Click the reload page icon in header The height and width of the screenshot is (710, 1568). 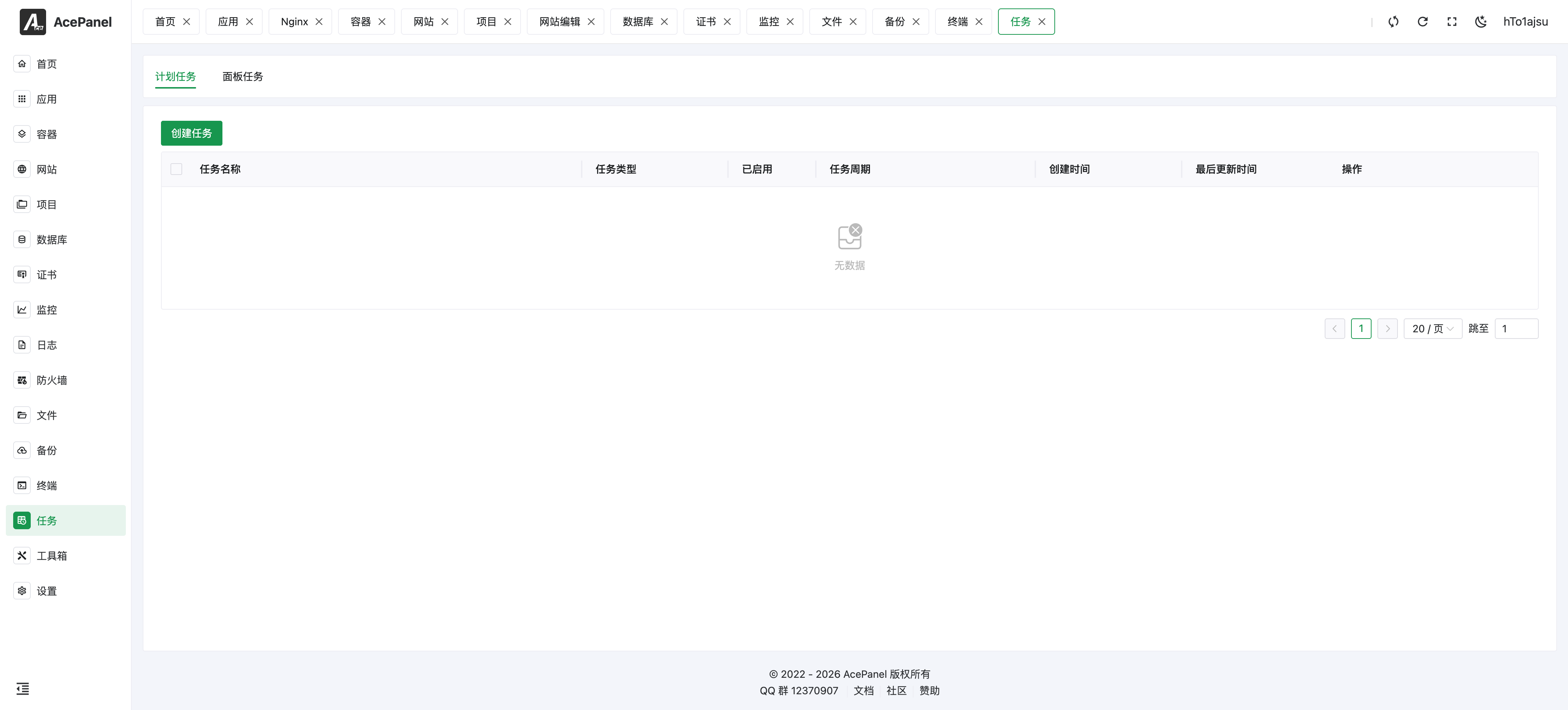(x=1422, y=22)
